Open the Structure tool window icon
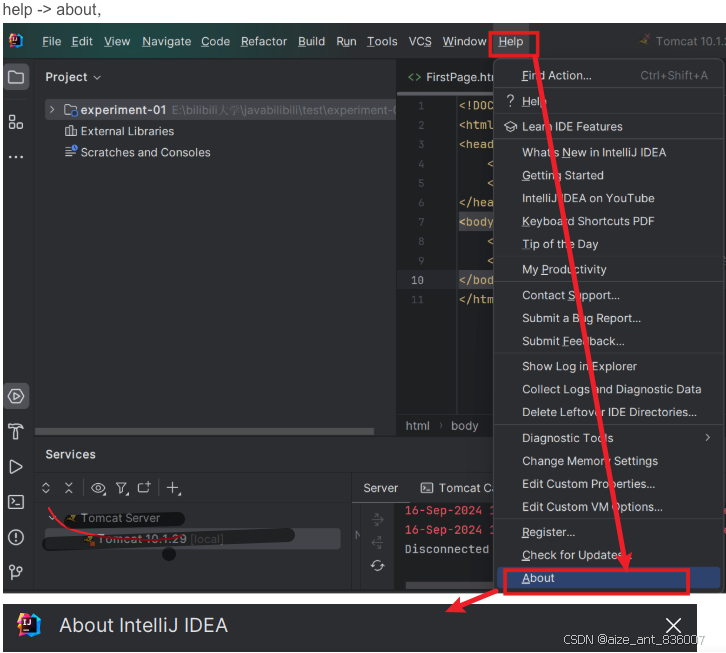The image size is (726, 653). click(x=16, y=122)
